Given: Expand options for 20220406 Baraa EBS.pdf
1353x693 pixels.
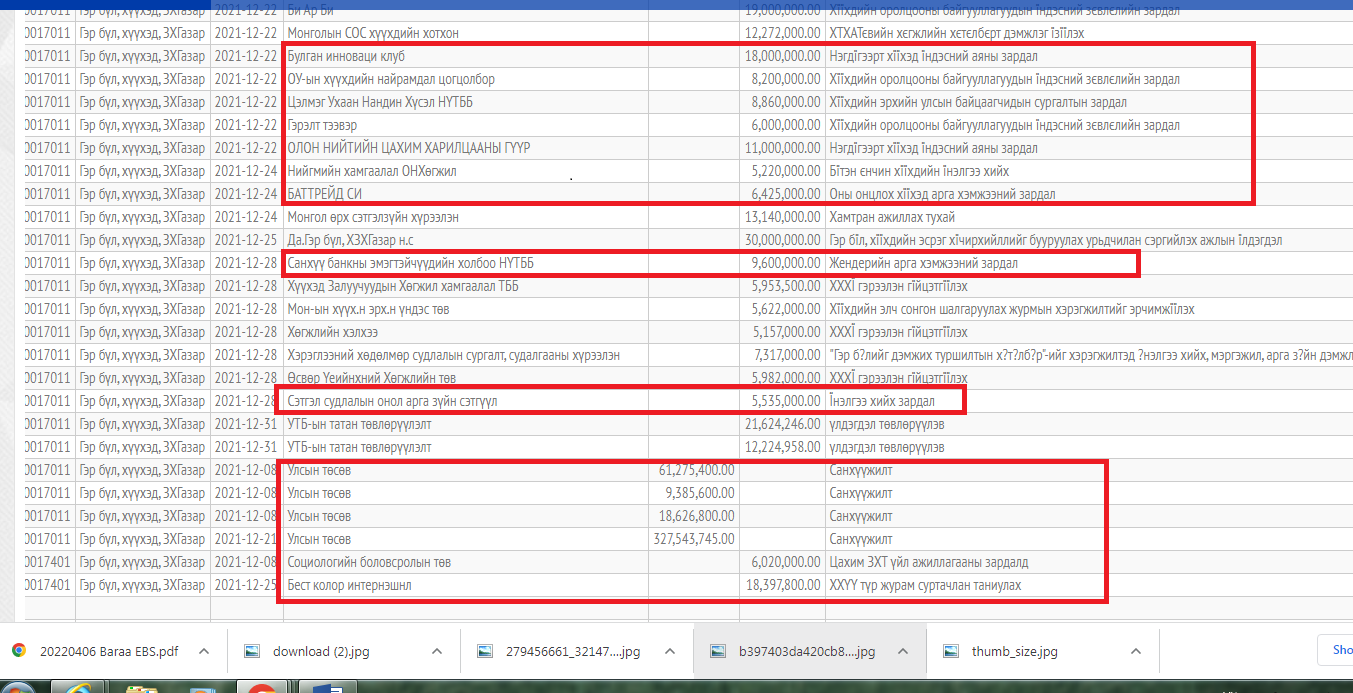Looking at the screenshot, I should [x=204, y=651].
